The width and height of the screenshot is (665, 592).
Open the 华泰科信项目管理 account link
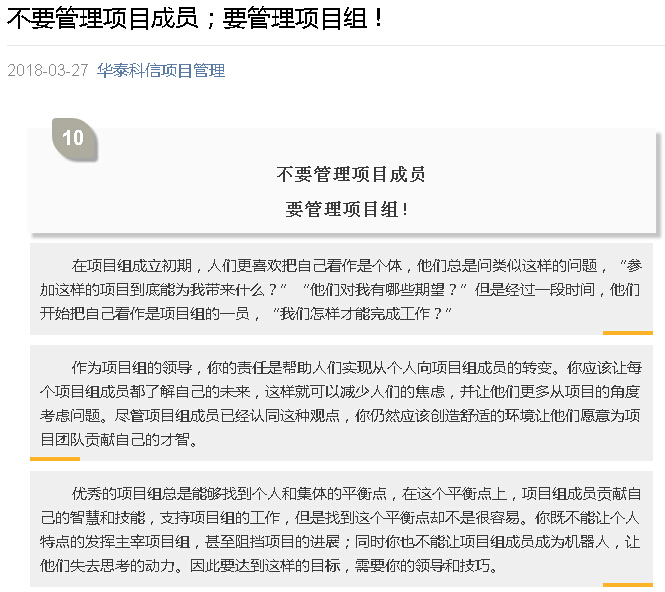pyautogui.click(x=161, y=70)
